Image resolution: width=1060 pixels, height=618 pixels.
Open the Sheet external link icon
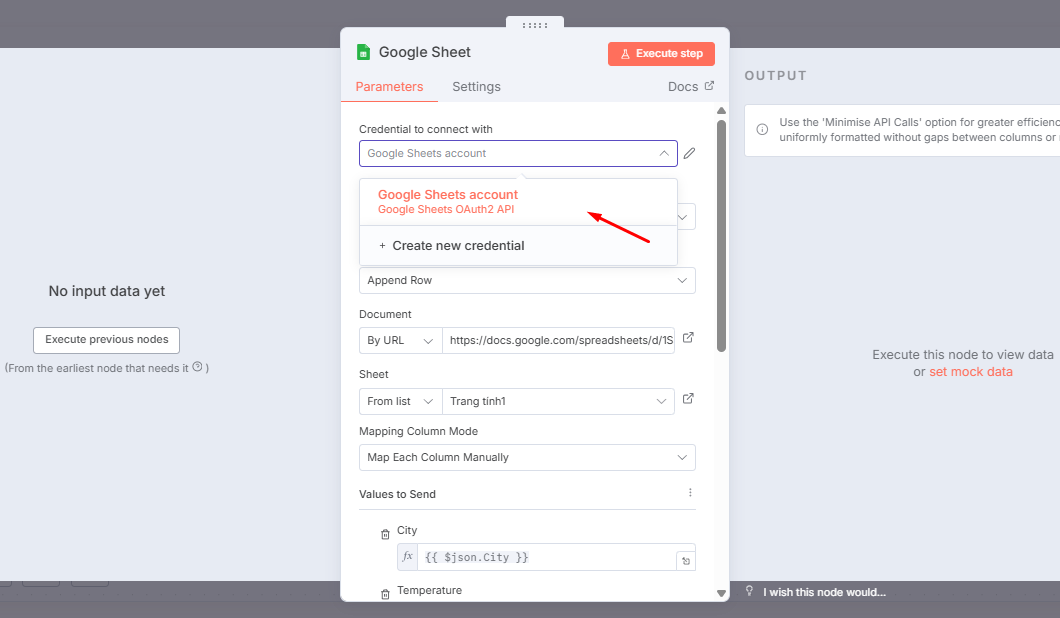[x=688, y=398]
